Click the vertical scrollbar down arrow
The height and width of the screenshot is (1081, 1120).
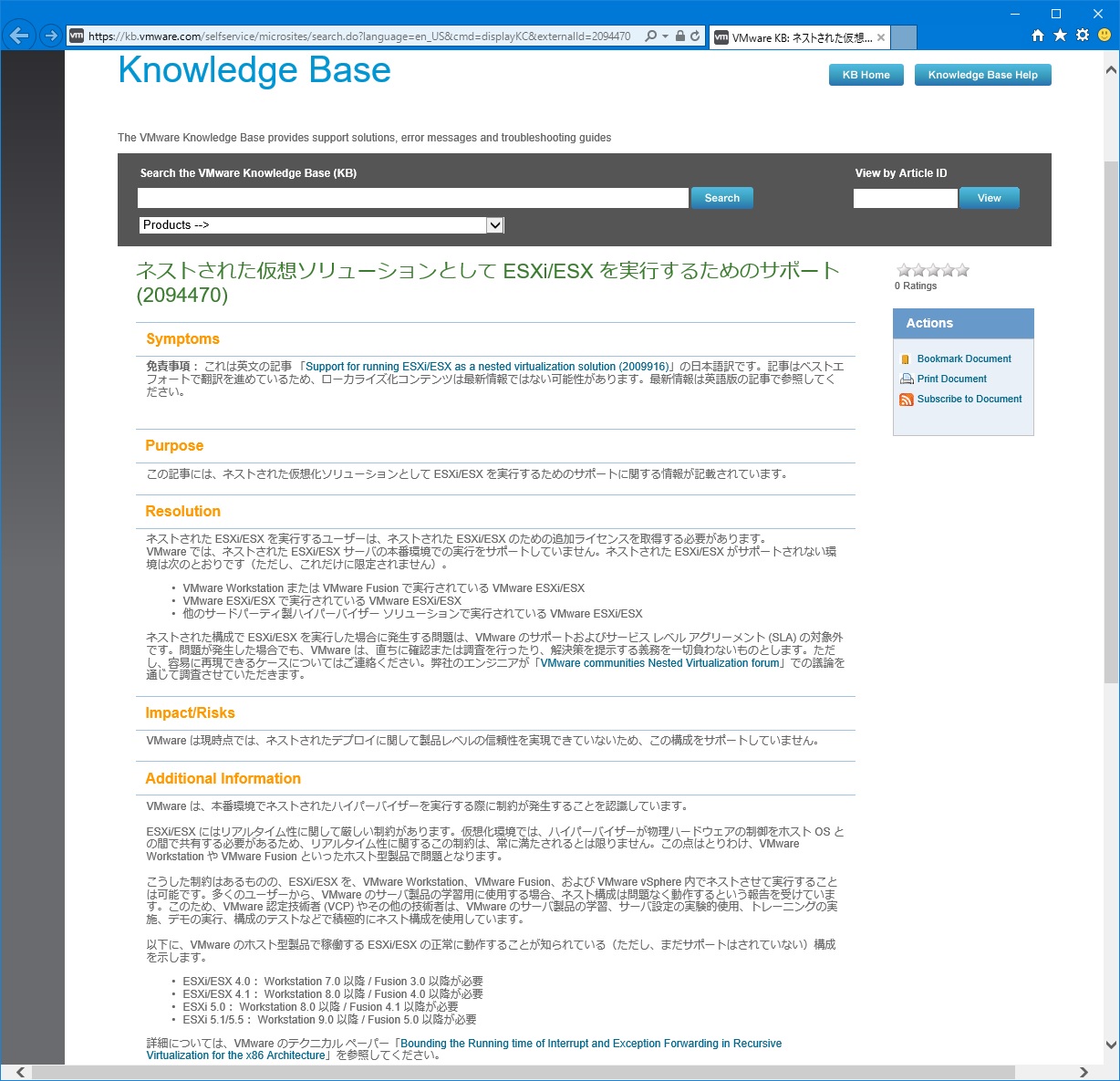[x=1111, y=1045]
